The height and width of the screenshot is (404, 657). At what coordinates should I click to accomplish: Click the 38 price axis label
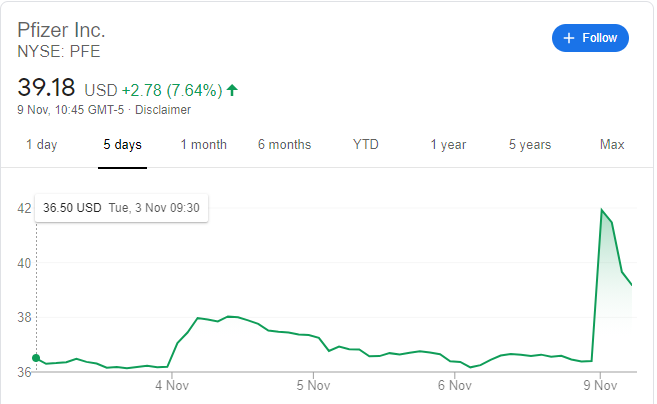point(24,317)
